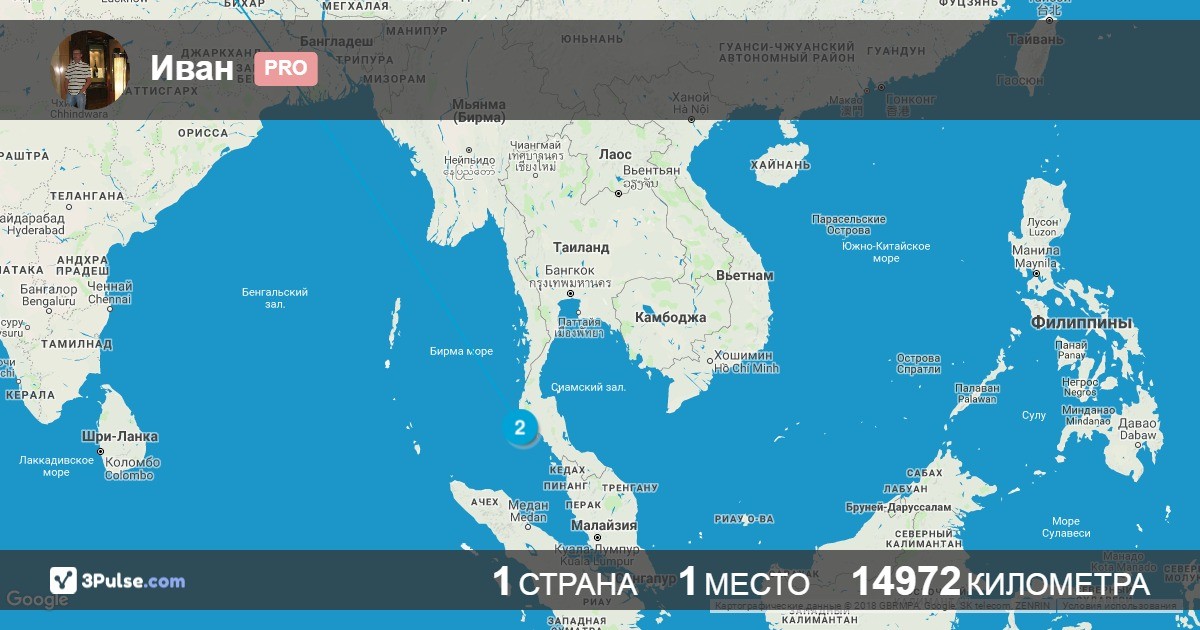Click the 3Pulse.com logo checkmark icon
This screenshot has width=1200, height=630.
64,580
